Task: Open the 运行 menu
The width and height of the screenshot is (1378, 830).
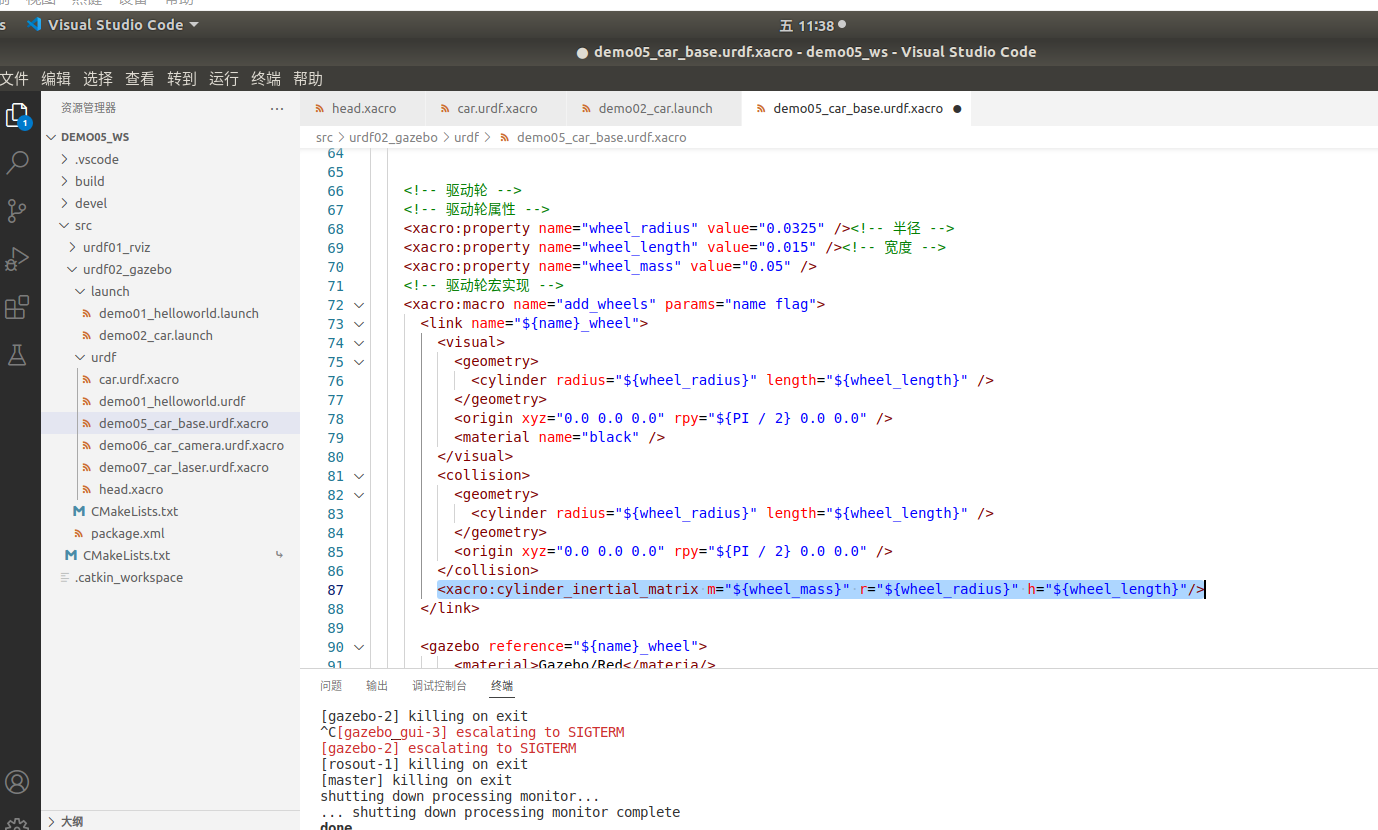Action: (x=224, y=79)
